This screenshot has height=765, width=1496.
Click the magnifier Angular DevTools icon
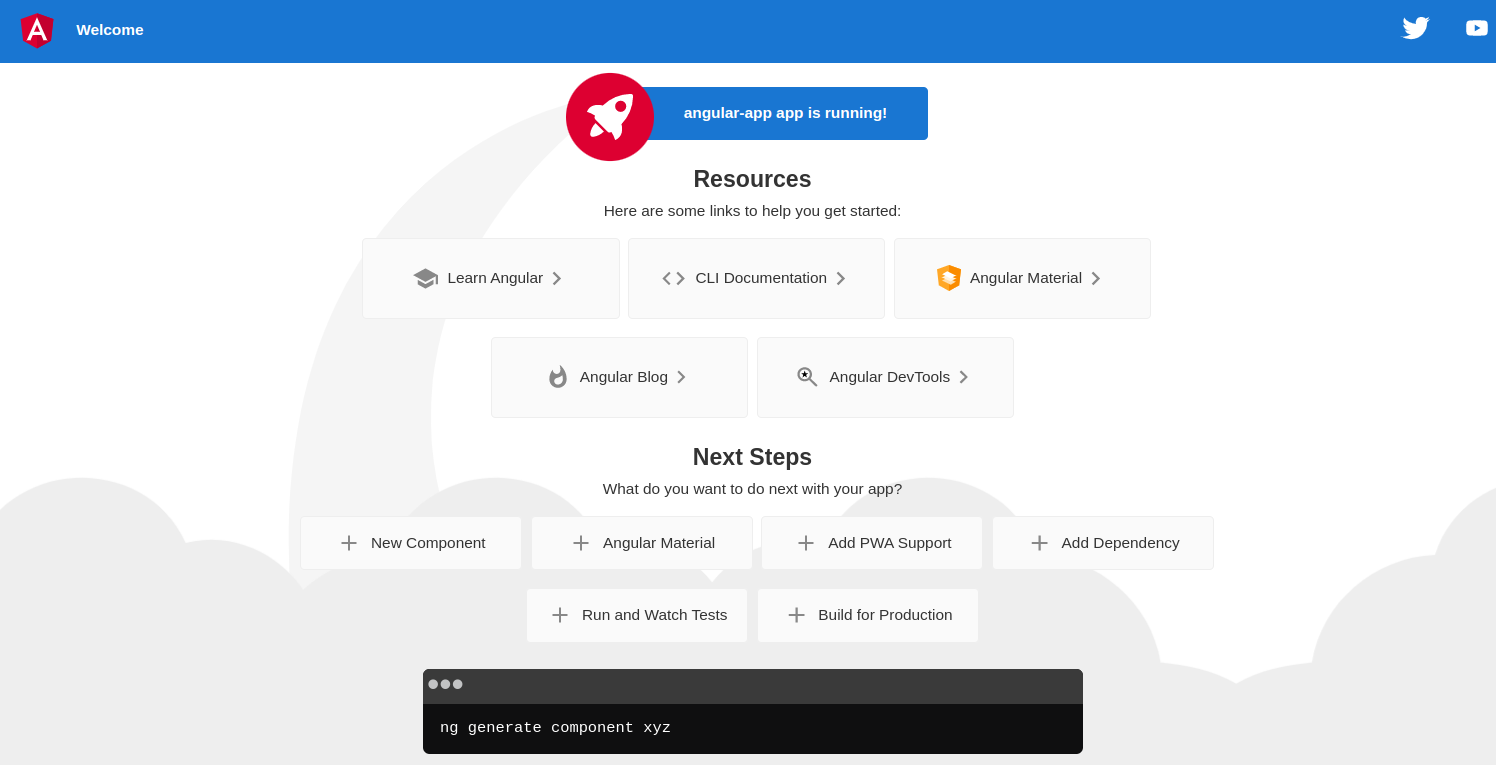[807, 377]
